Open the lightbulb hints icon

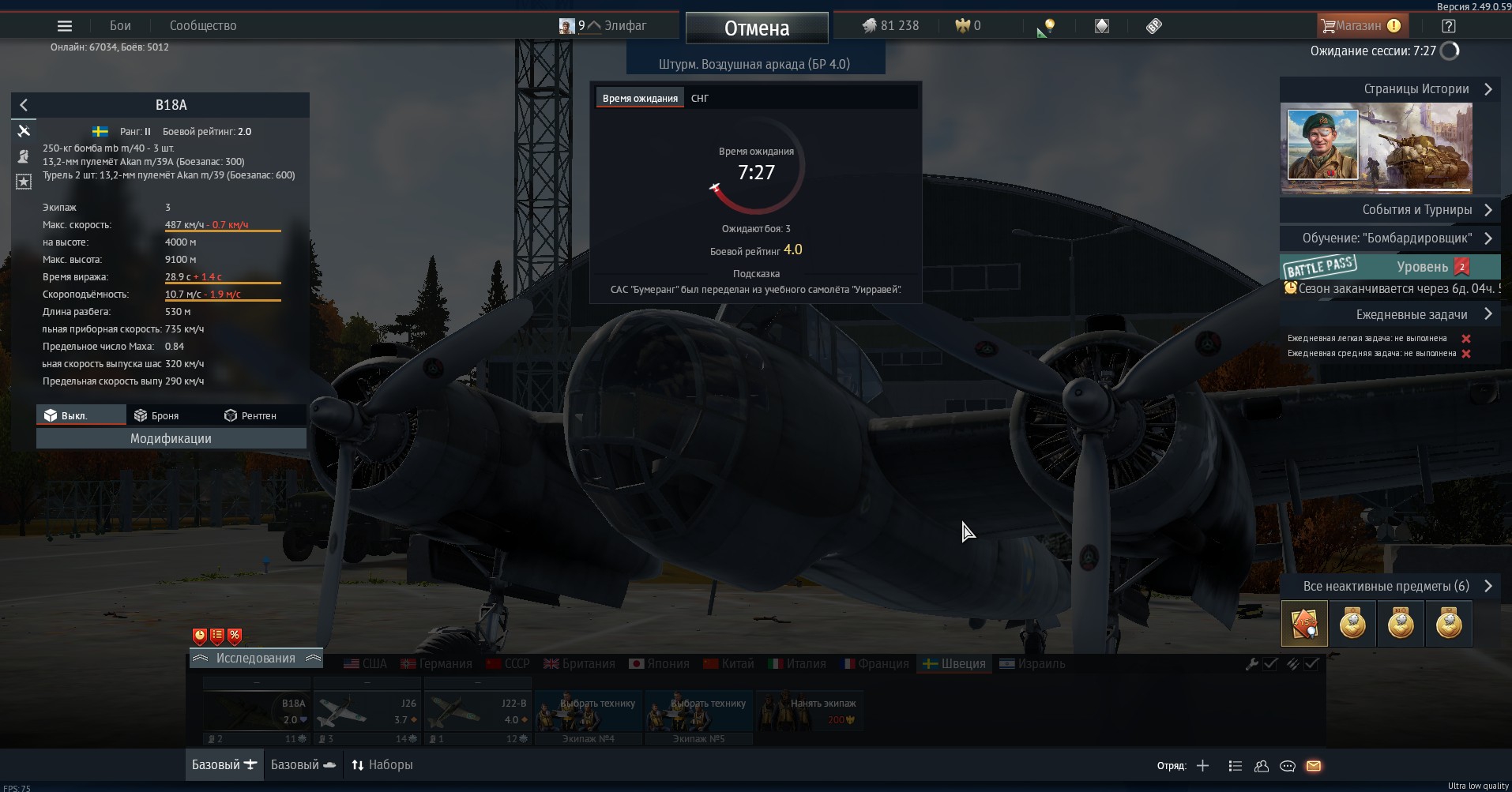1047,27
